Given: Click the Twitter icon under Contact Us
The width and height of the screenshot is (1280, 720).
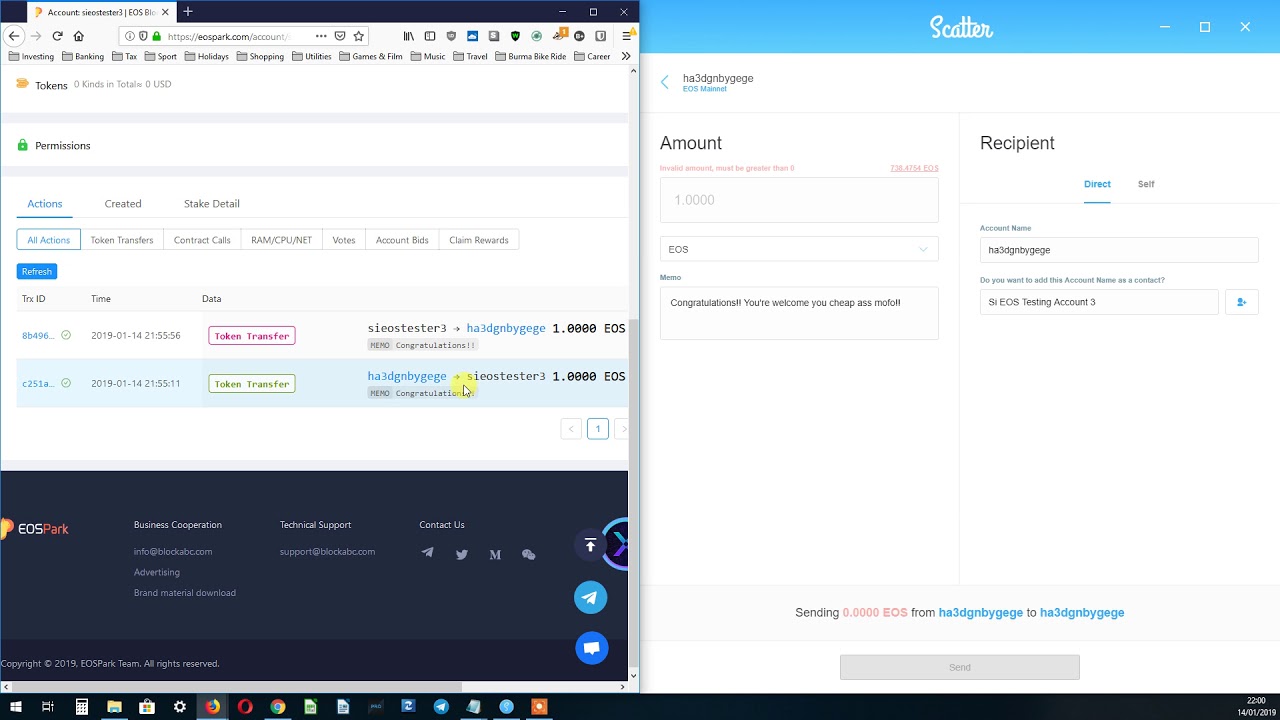Looking at the screenshot, I should coord(461,554).
